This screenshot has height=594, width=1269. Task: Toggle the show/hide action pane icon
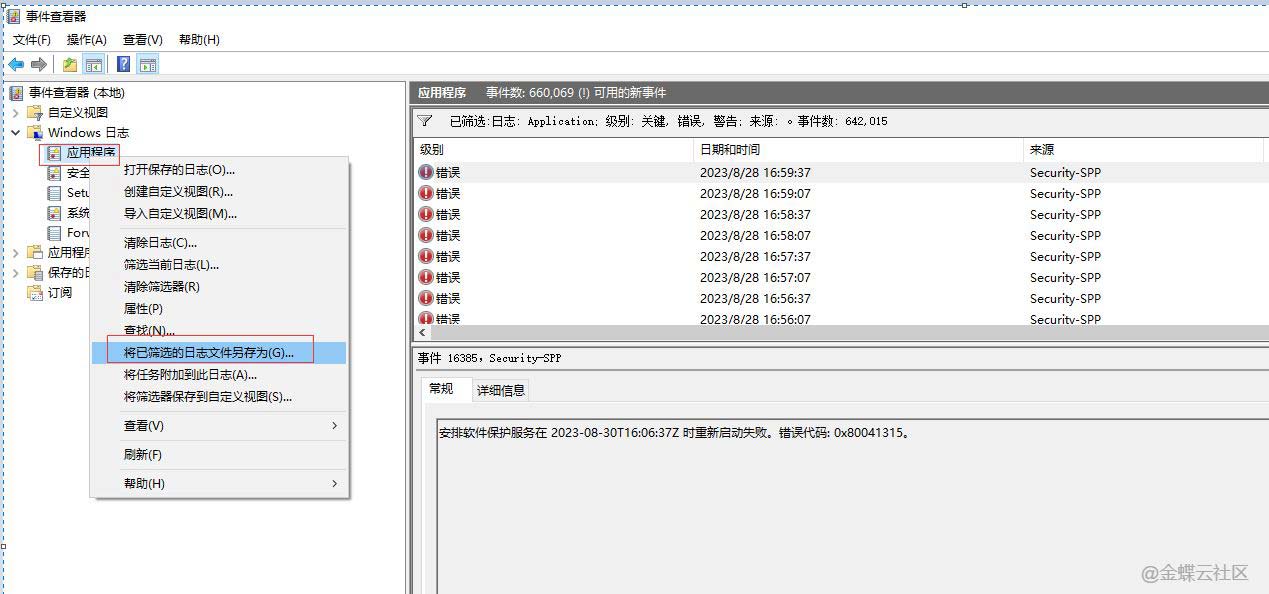pyautogui.click(x=148, y=65)
